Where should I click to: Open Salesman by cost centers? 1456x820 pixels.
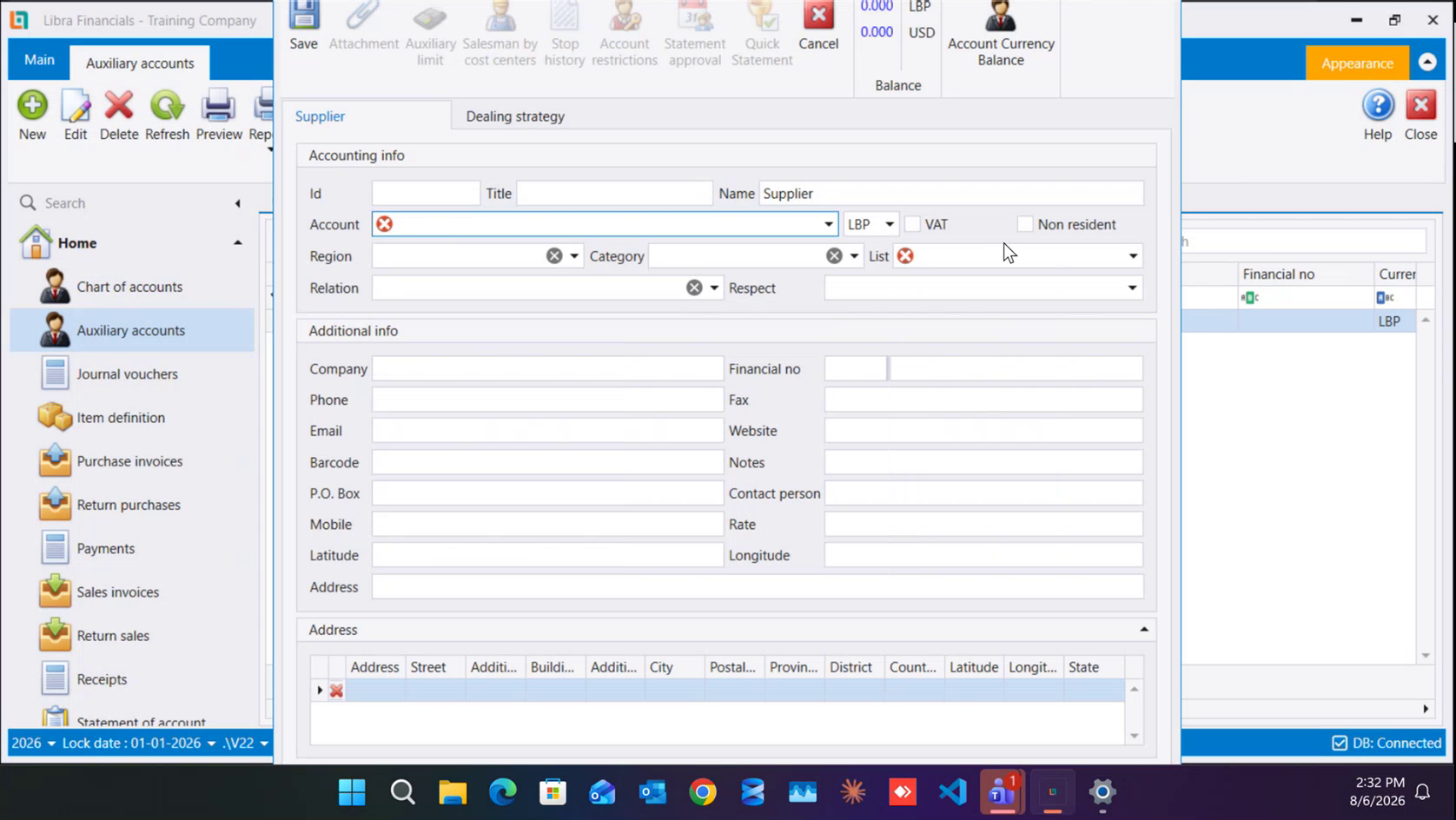tap(500, 35)
